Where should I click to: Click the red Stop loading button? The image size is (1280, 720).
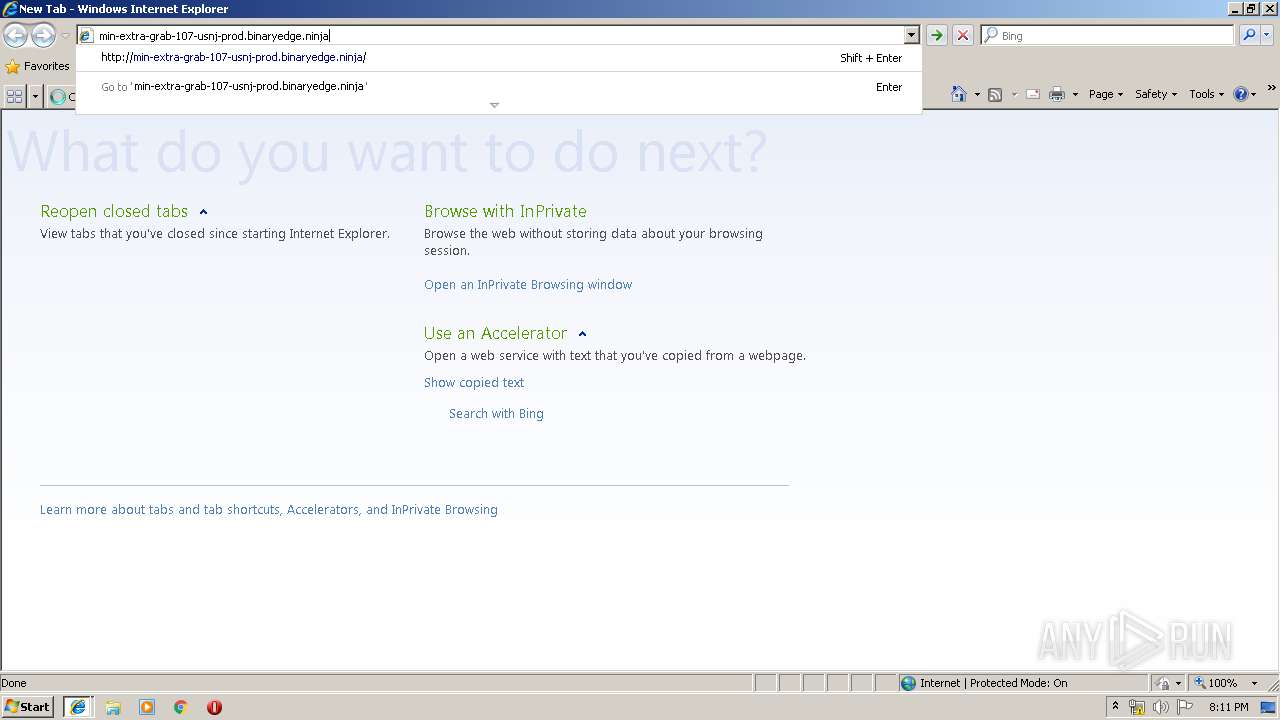963,36
